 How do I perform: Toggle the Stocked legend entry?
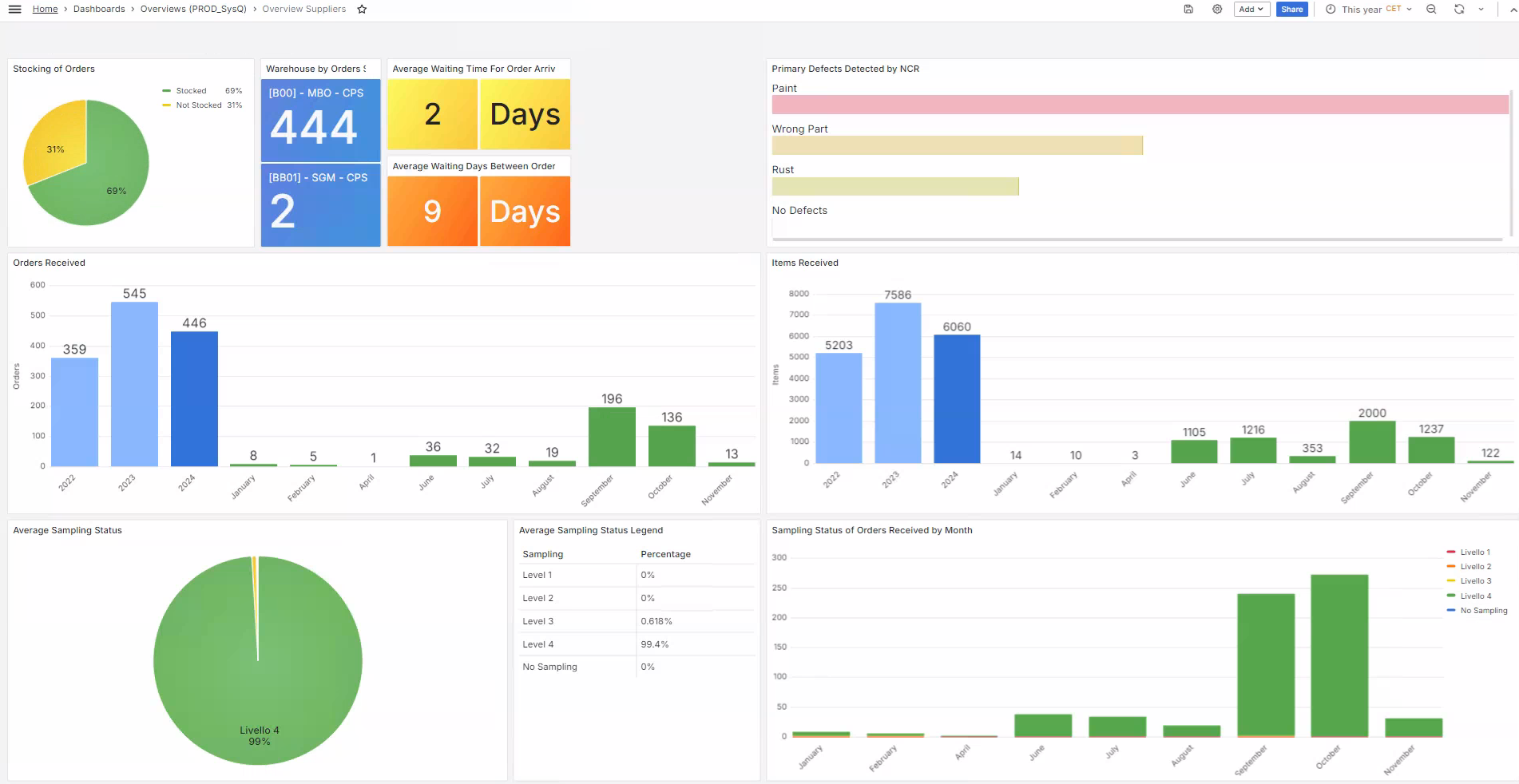pos(191,91)
